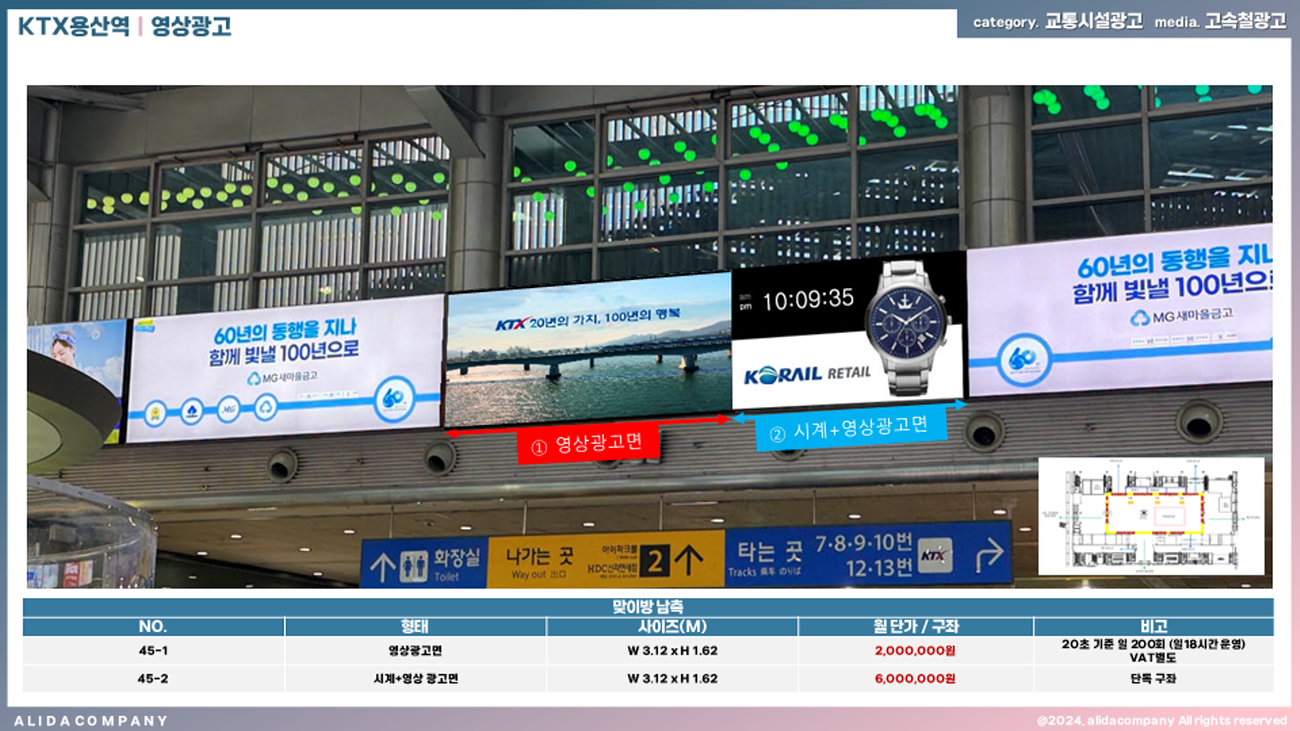Click the KTX logo in the bridge video ad
The image size is (1300, 731).
click(x=510, y=323)
